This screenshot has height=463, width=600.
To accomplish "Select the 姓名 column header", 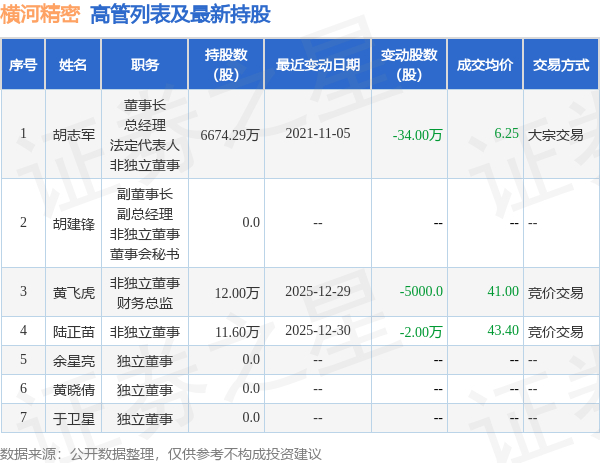I will [73, 64].
